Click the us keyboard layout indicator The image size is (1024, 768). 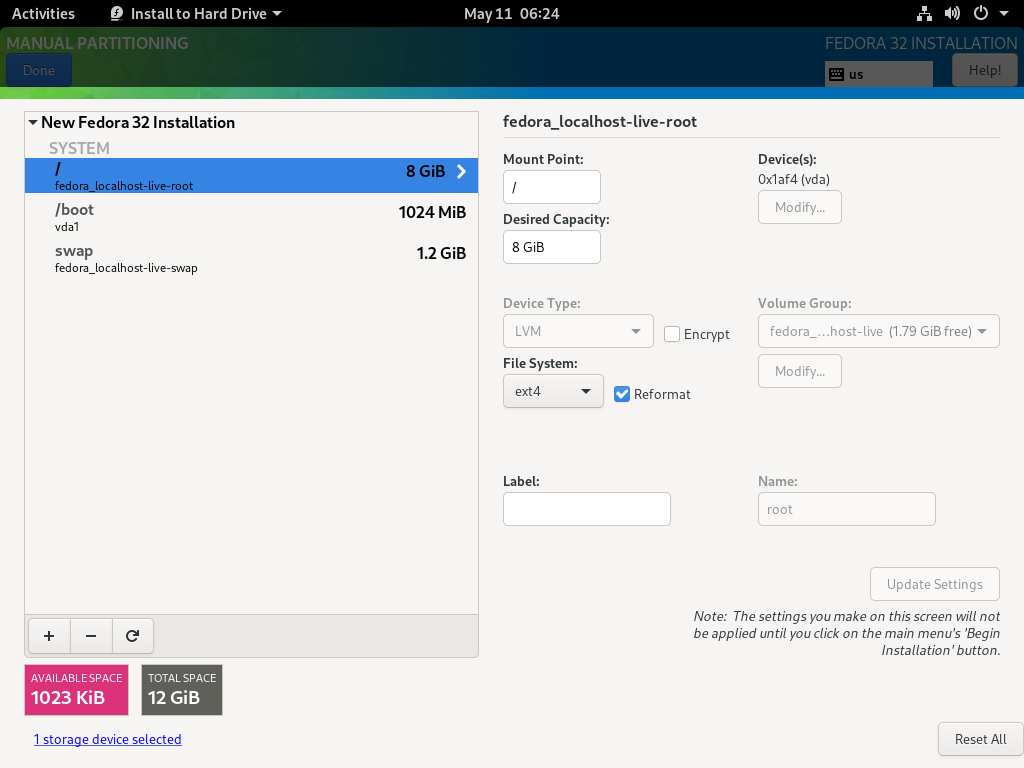pyautogui.click(x=878, y=74)
